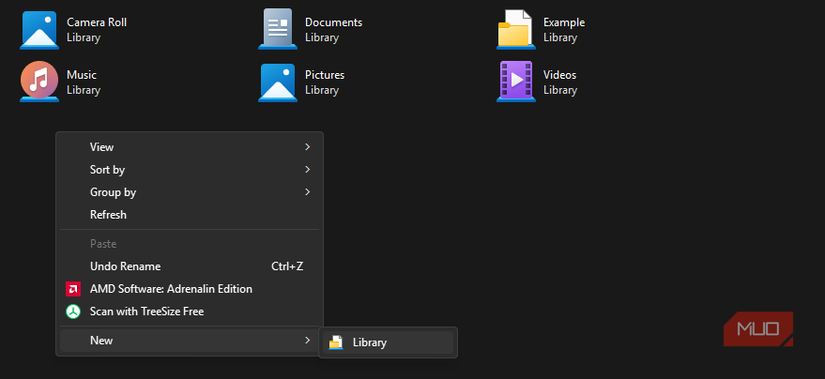Create a new Library from the submenu

click(388, 343)
